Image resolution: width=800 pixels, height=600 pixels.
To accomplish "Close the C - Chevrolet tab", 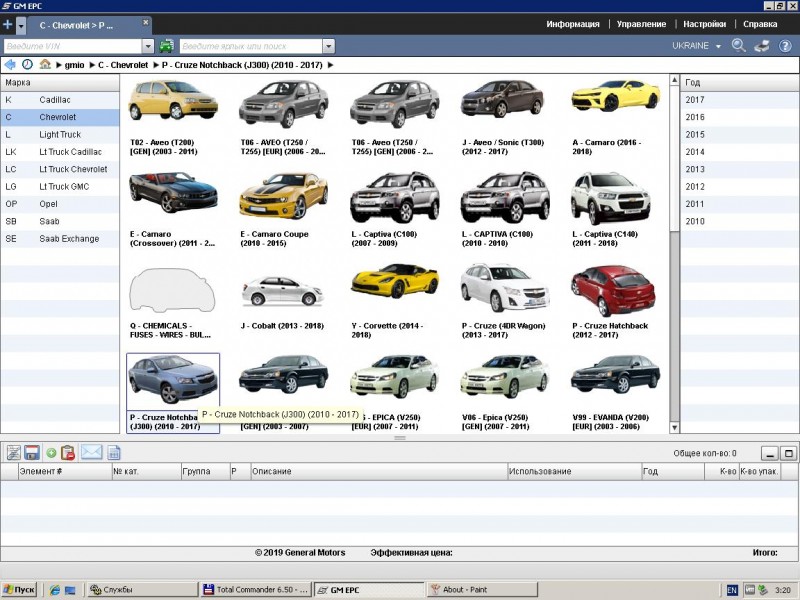I will (145, 22).
